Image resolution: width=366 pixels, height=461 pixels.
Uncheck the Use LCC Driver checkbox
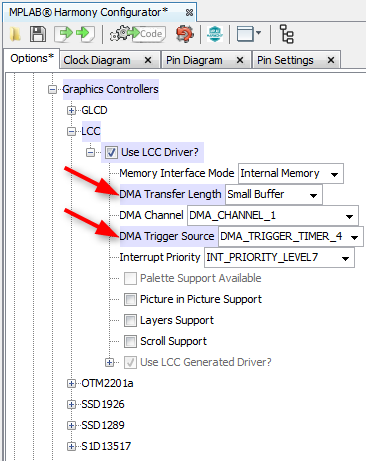point(111,153)
